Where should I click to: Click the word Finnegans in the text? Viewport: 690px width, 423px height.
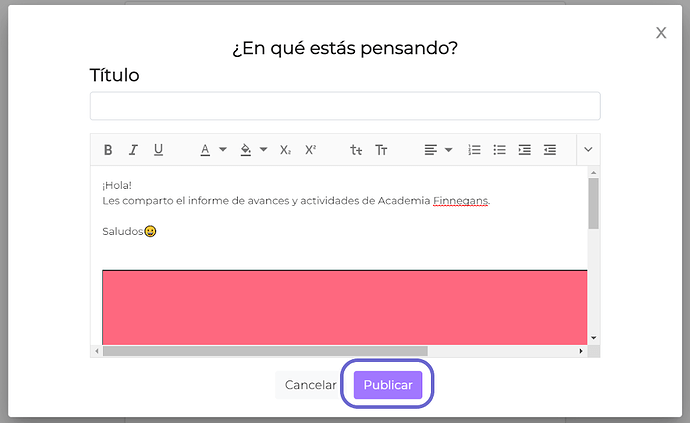coord(461,201)
